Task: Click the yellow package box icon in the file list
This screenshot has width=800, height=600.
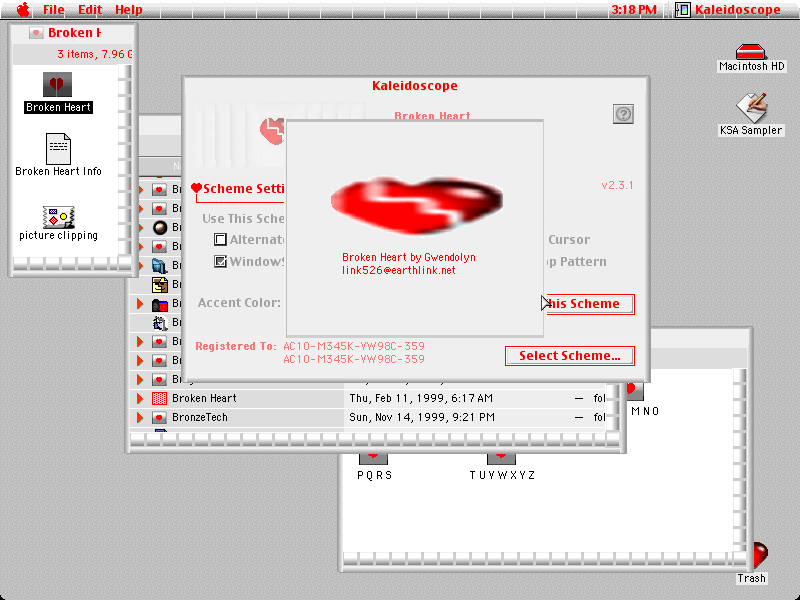Action: pyautogui.click(x=160, y=285)
